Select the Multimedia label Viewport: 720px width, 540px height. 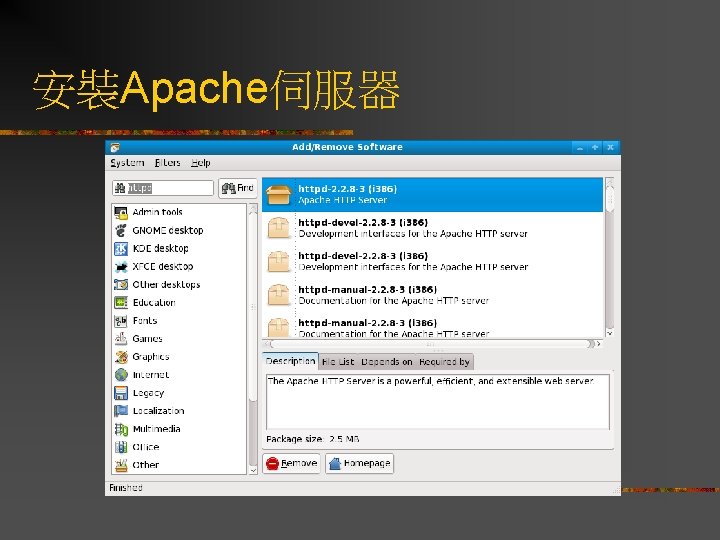click(x=156, y=429)
